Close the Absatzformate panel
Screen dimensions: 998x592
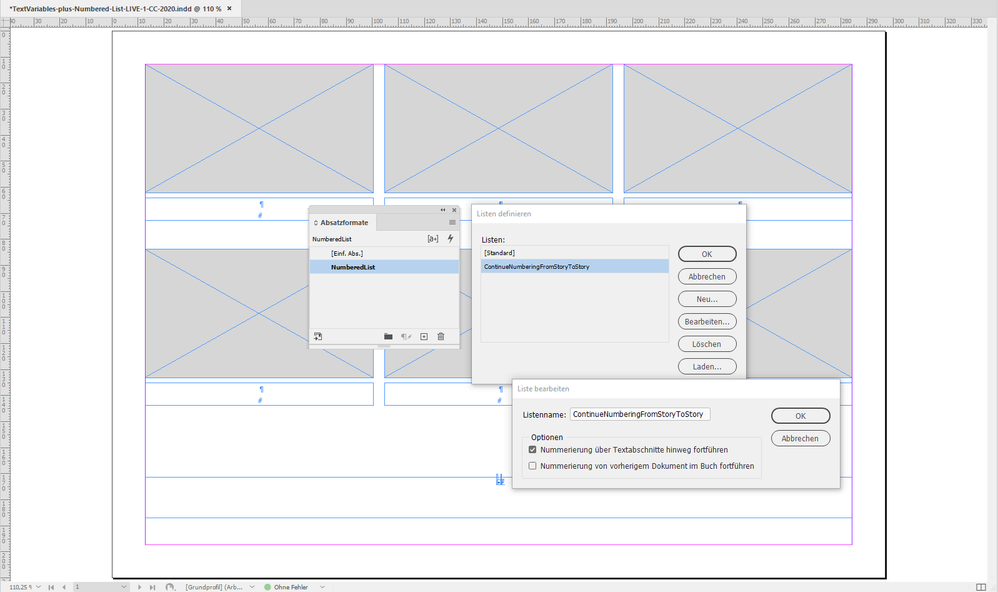point(454,210)
